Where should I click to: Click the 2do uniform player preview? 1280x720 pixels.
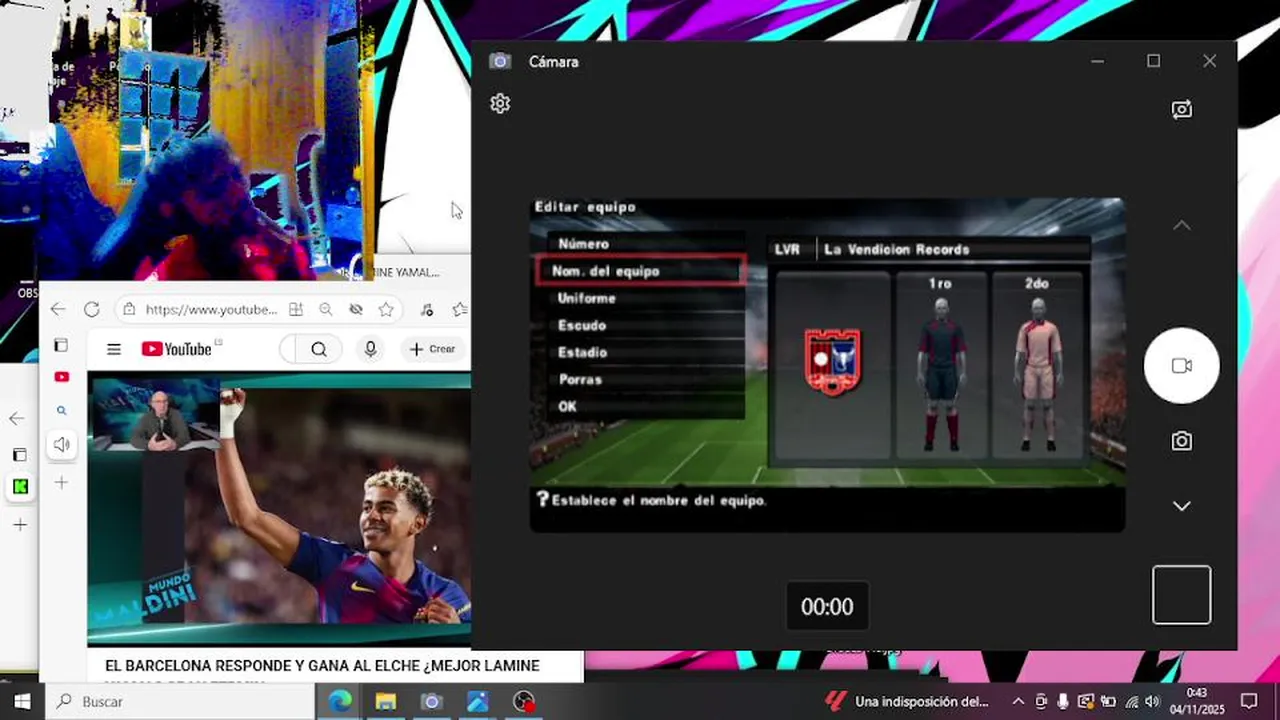[1037, 373]
